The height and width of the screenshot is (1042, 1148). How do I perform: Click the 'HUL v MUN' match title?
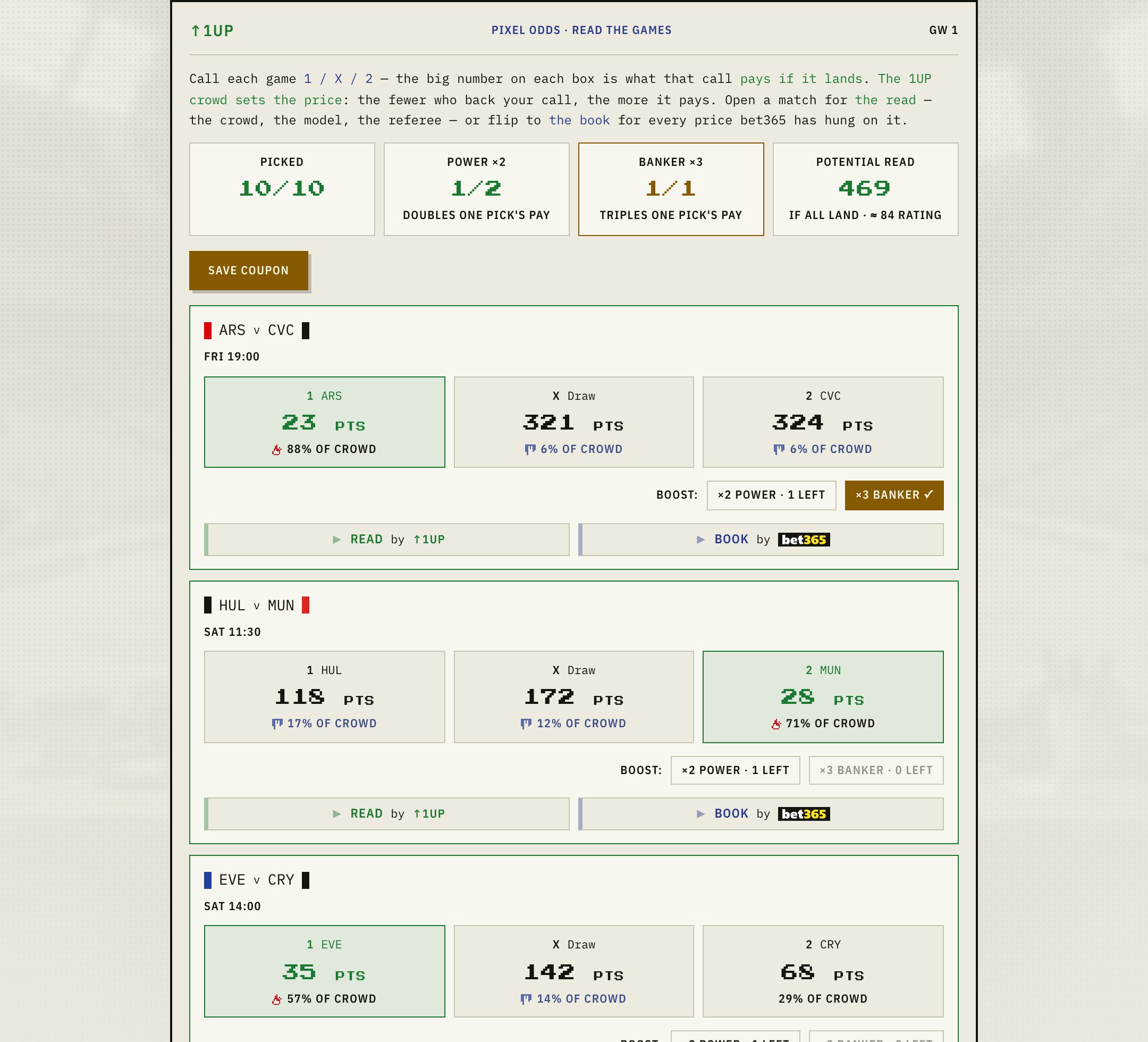(257, 605)
